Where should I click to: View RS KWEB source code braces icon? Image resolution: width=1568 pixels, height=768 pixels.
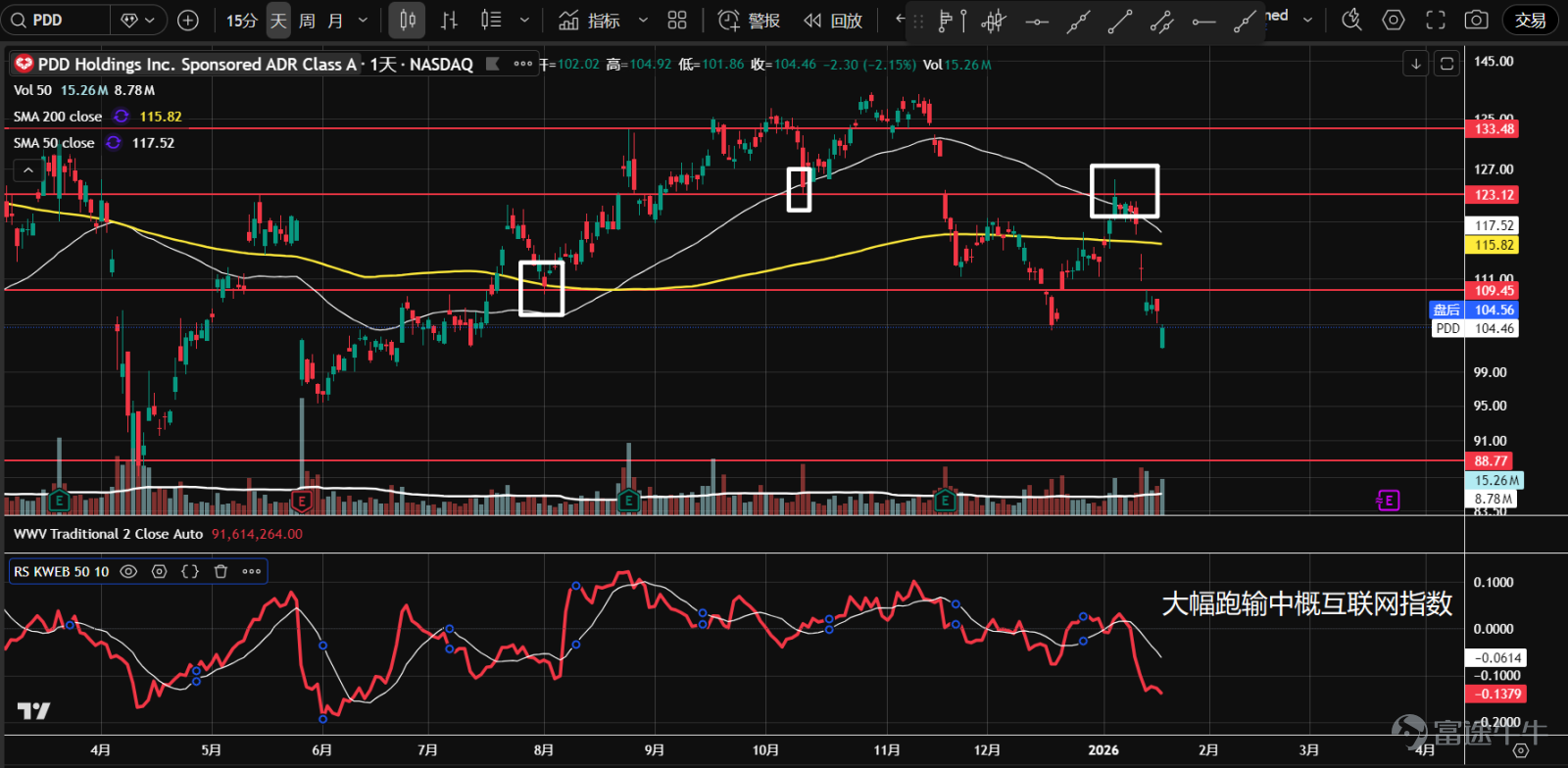click(x=190, y=571)
